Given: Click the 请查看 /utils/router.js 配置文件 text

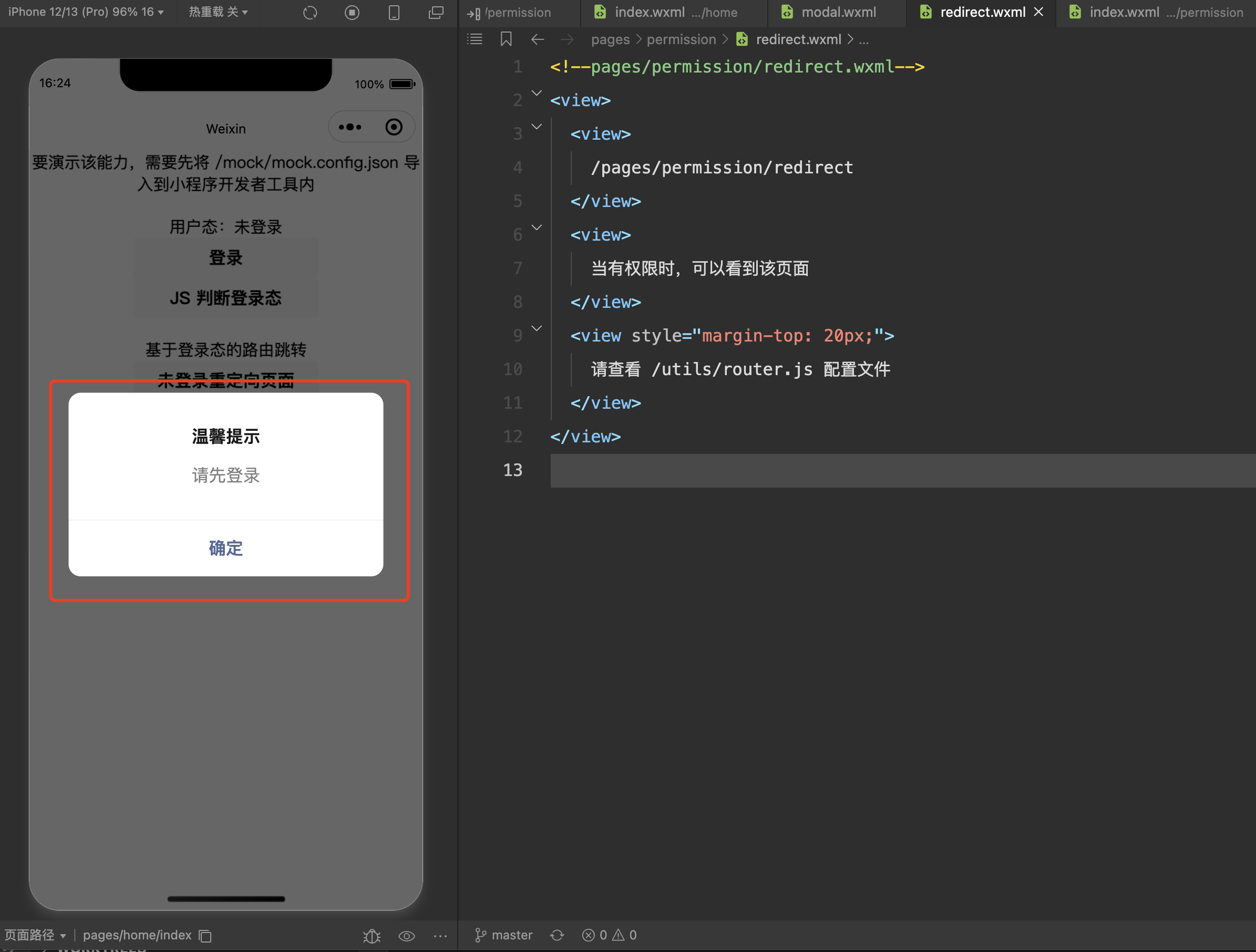Looking at the screenshot, I should click(x=740, y=369).
